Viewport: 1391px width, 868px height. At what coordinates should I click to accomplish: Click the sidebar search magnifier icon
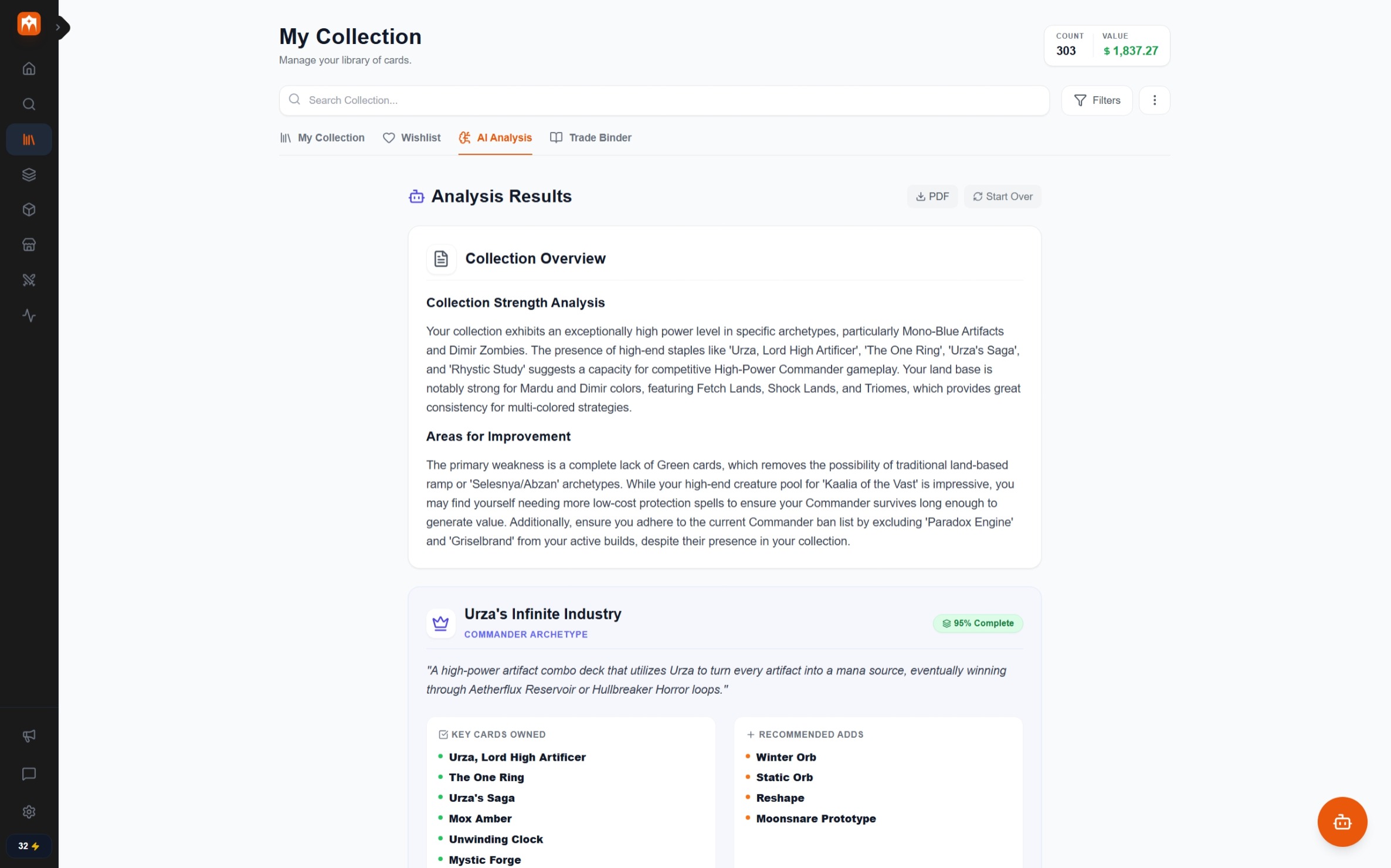[x=29, y=104]
